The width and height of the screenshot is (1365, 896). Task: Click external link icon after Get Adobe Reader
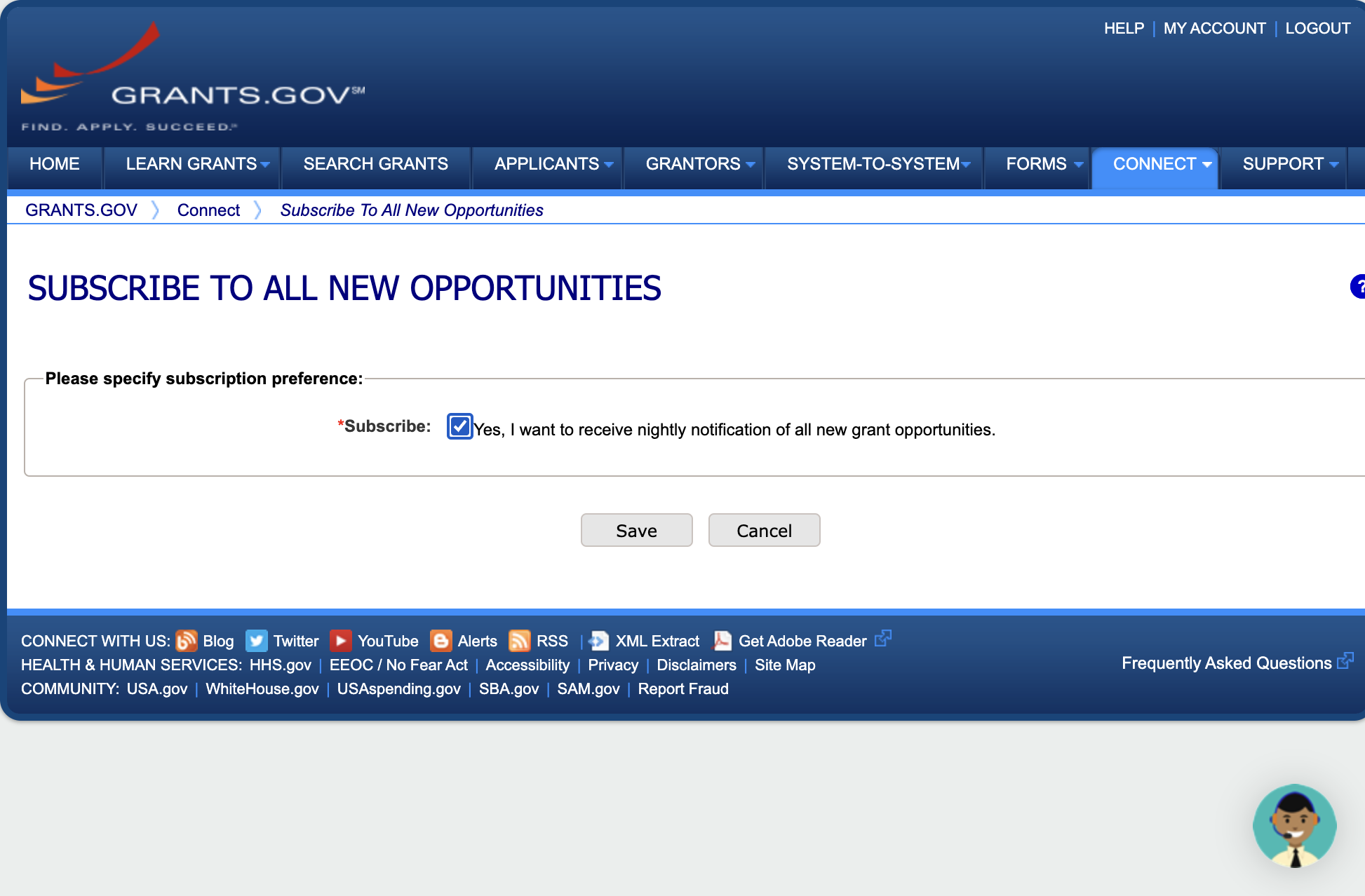tap(883, 638)
